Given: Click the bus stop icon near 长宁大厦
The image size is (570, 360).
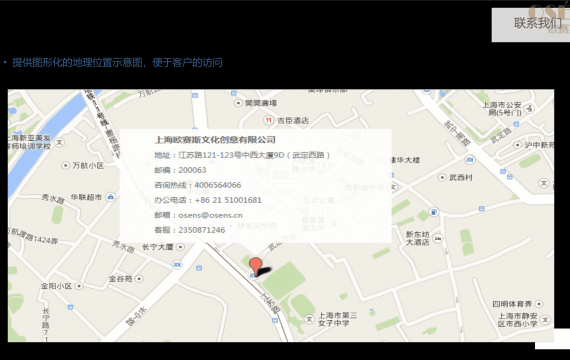Looking at the screenshot, I should pos(177,265).
